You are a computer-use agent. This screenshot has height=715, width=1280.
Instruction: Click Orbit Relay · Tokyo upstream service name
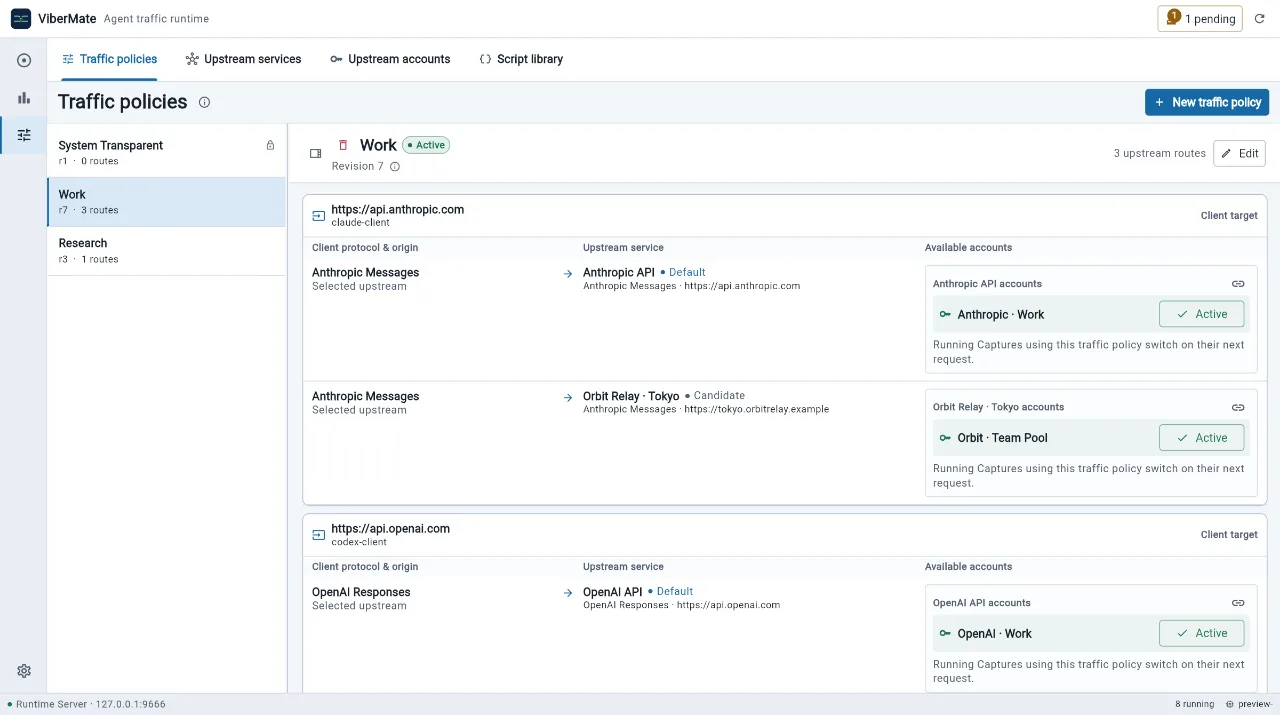pos(631,396)
